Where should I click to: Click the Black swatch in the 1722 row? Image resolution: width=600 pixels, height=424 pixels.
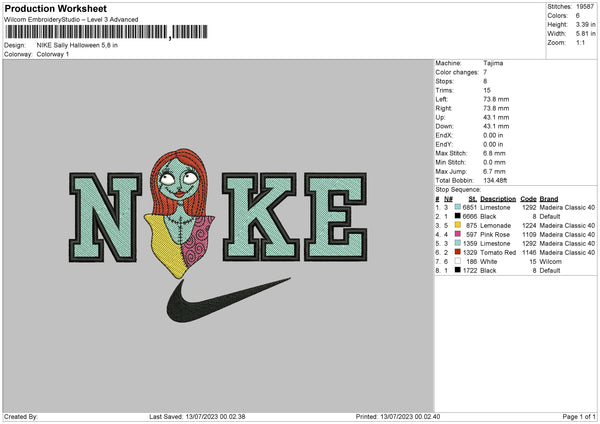(457, 270)
